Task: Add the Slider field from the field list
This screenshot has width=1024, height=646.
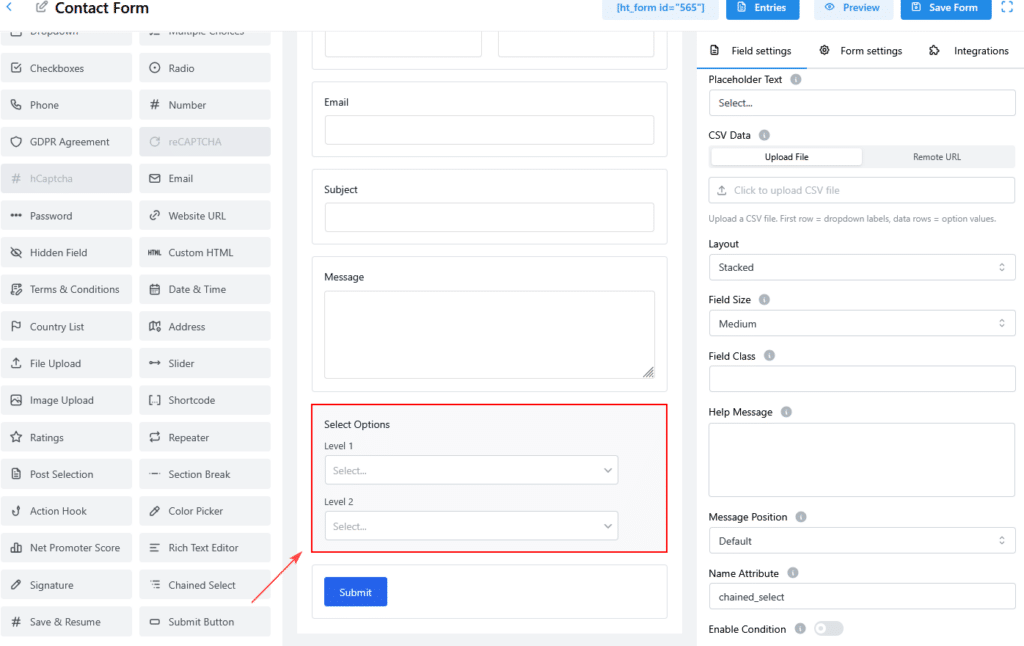Action: (205, 363)
